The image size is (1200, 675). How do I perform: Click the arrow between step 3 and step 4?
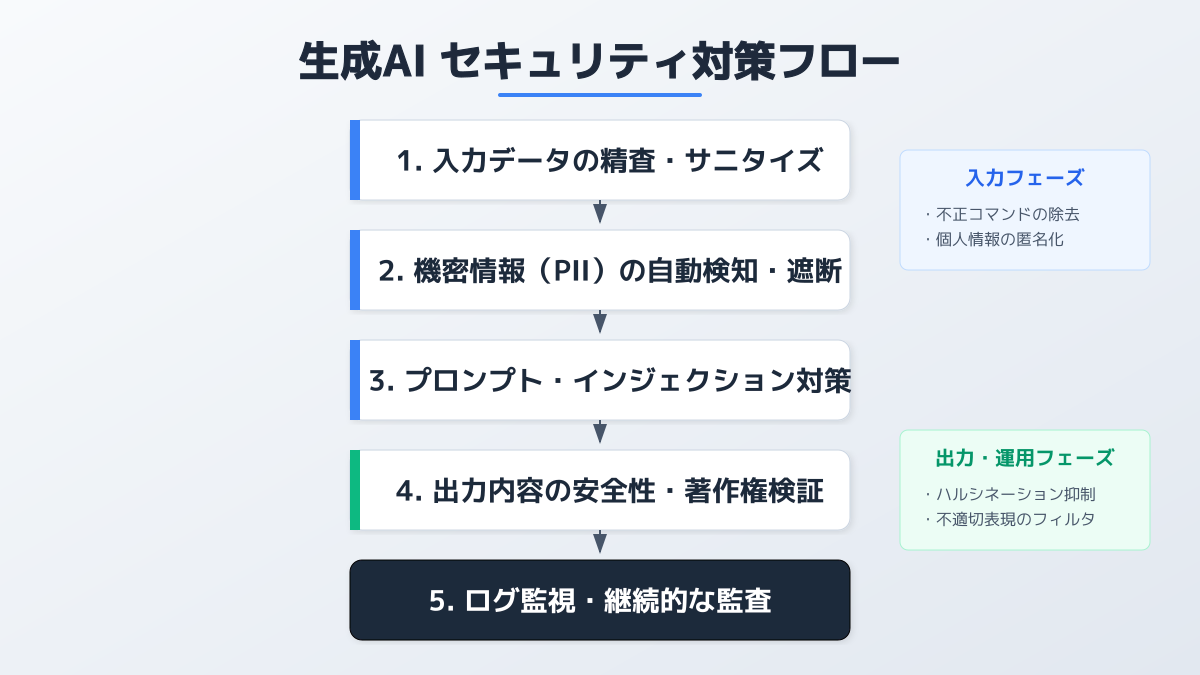point(600,432)
